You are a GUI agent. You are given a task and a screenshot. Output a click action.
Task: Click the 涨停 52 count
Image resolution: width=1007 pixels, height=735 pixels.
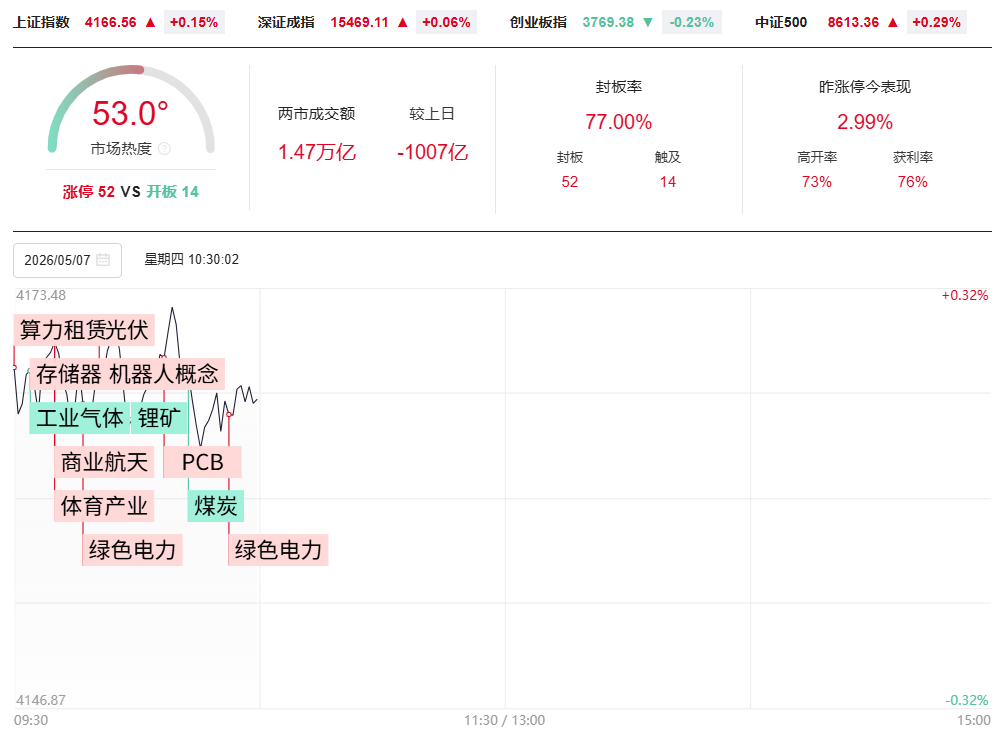coord(89,191)
